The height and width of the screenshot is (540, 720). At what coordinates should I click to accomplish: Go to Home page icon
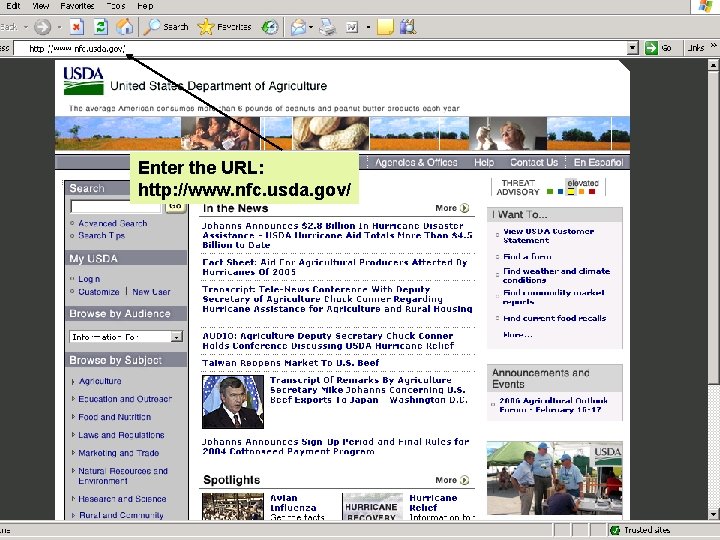point(124,27)
